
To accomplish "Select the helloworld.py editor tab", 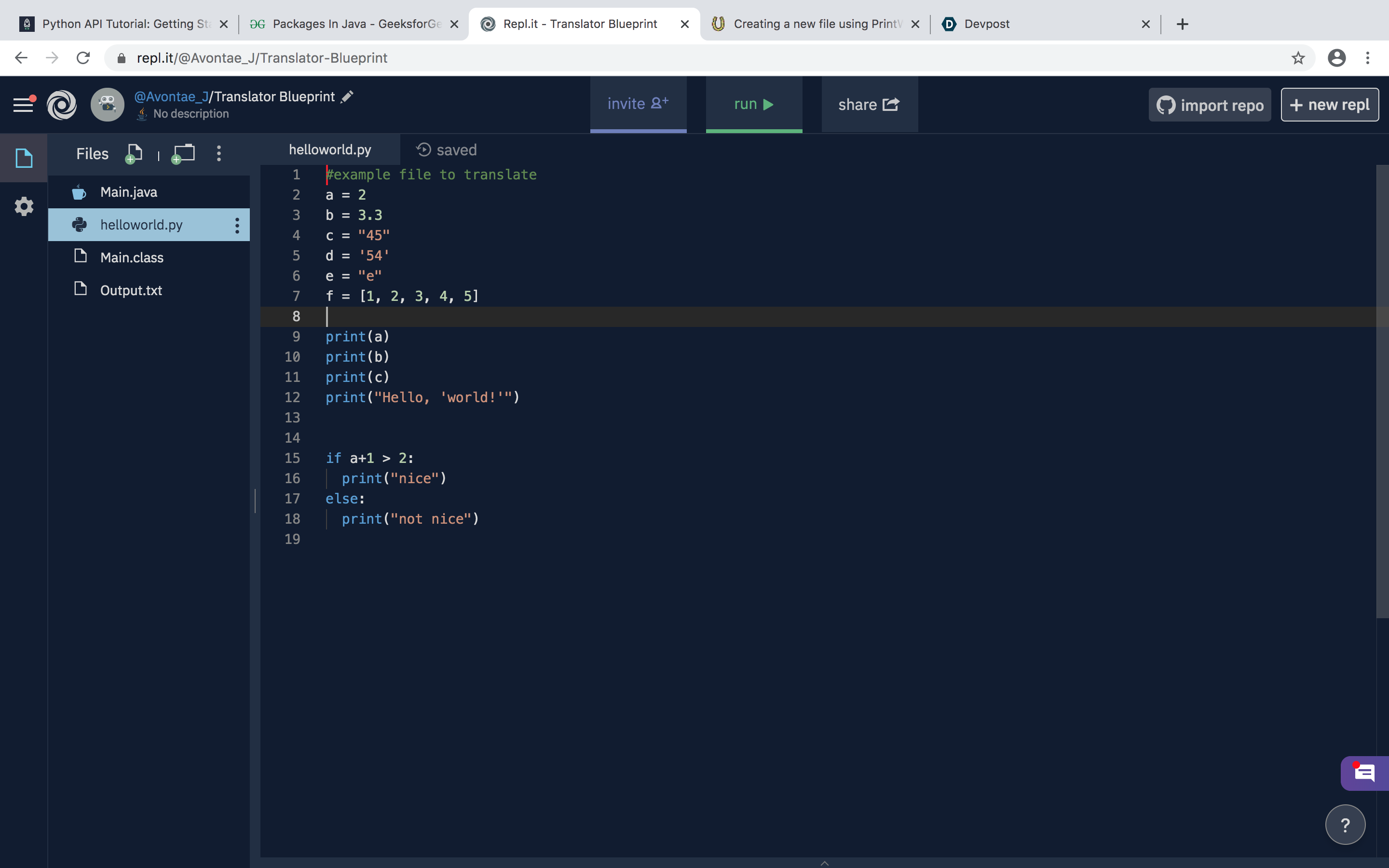I will 330,150.
